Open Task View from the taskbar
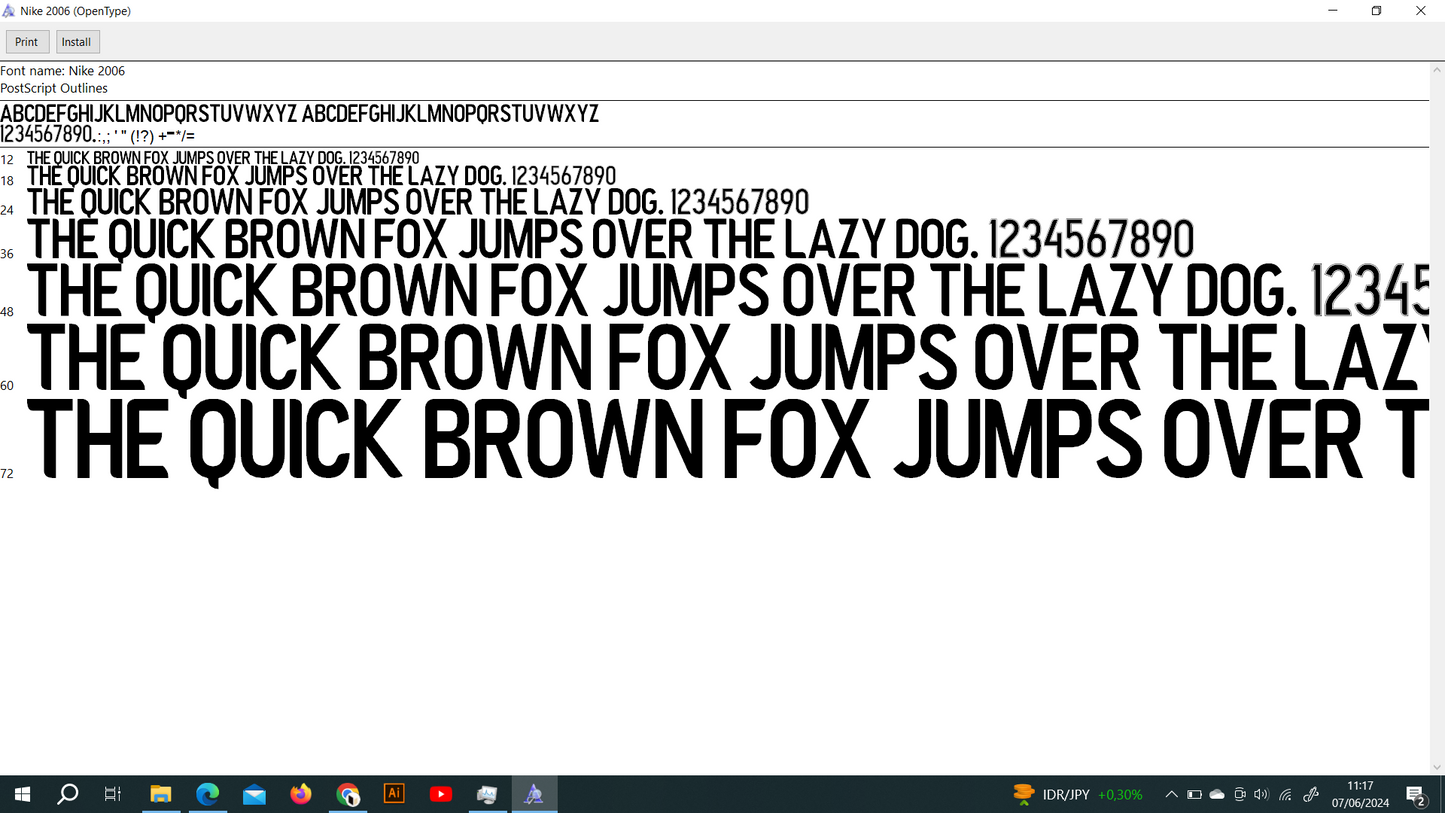The width and height of the screenshot is (1445, 813). pyautogui.click(x=112, y=793)
